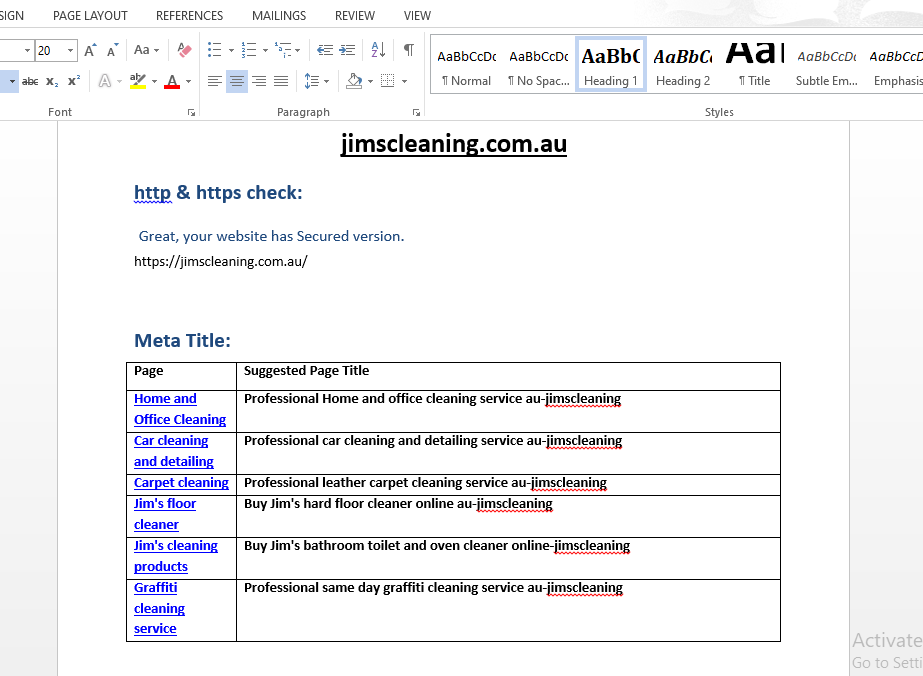Click the Numbering list icon

(249, 50)
